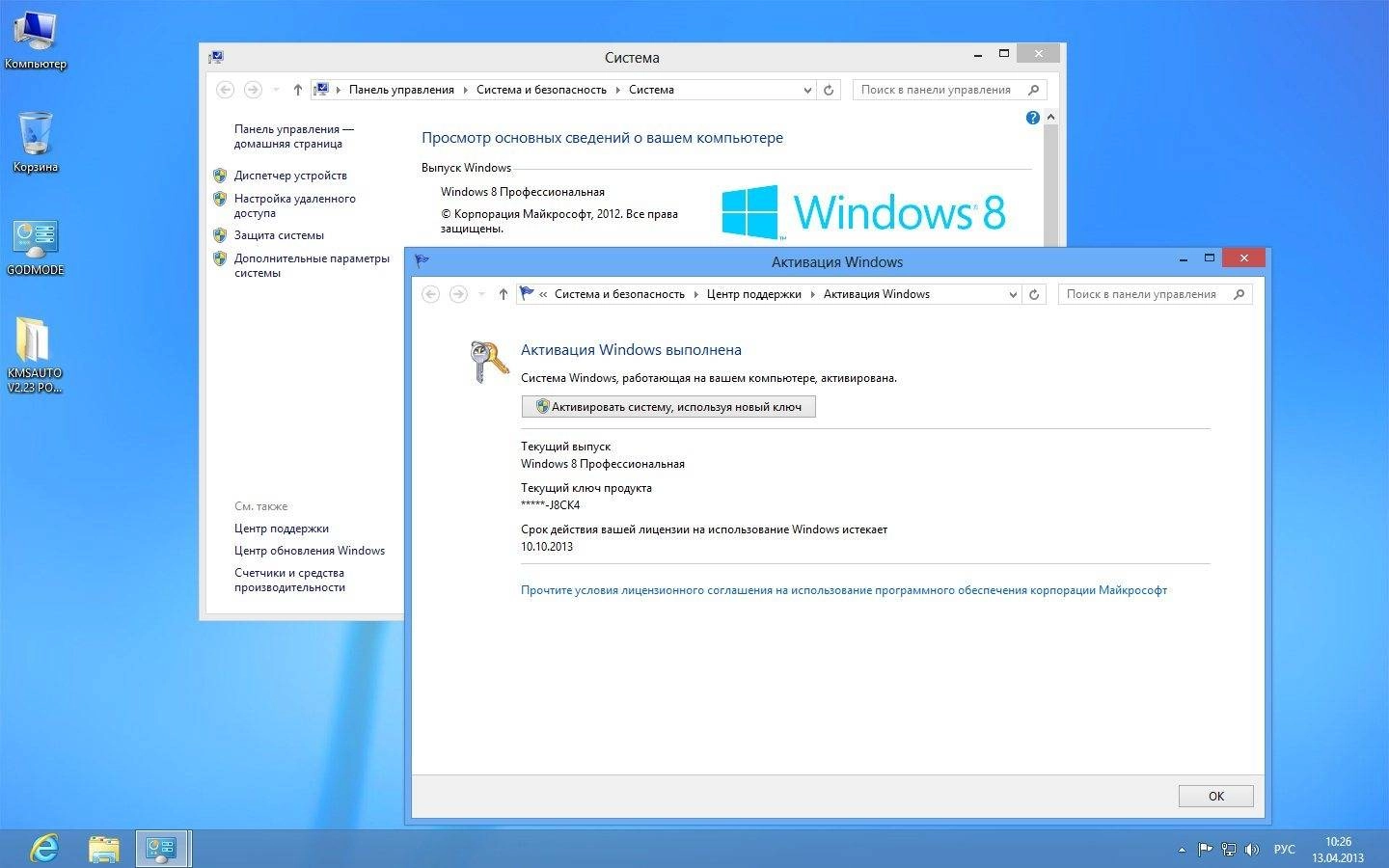Open Панель управления breadcrumb in Система window

coord(401,90)
